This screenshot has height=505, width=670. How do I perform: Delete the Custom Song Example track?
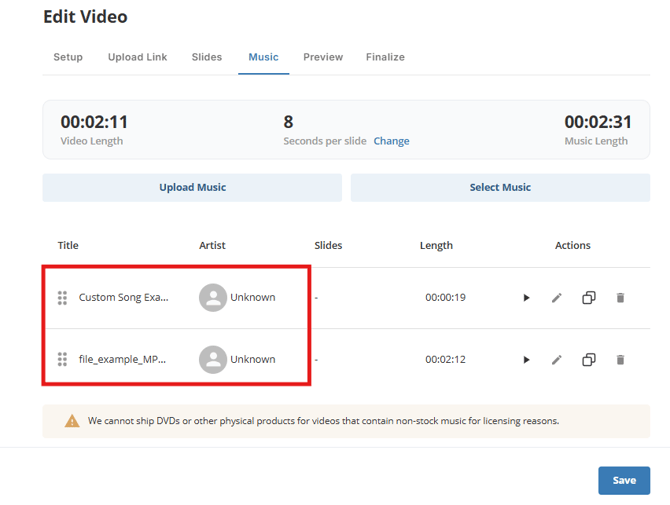pyautogui.click(x=620, y=298)
